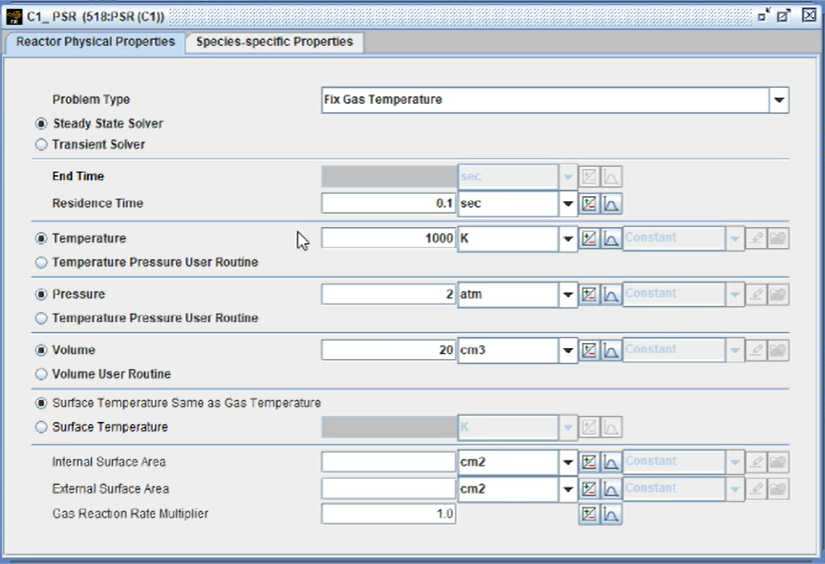Select Temperature Pressure User Routine below Pressure
This screenshot has width=825, height=564.
[x=41, y=318]
